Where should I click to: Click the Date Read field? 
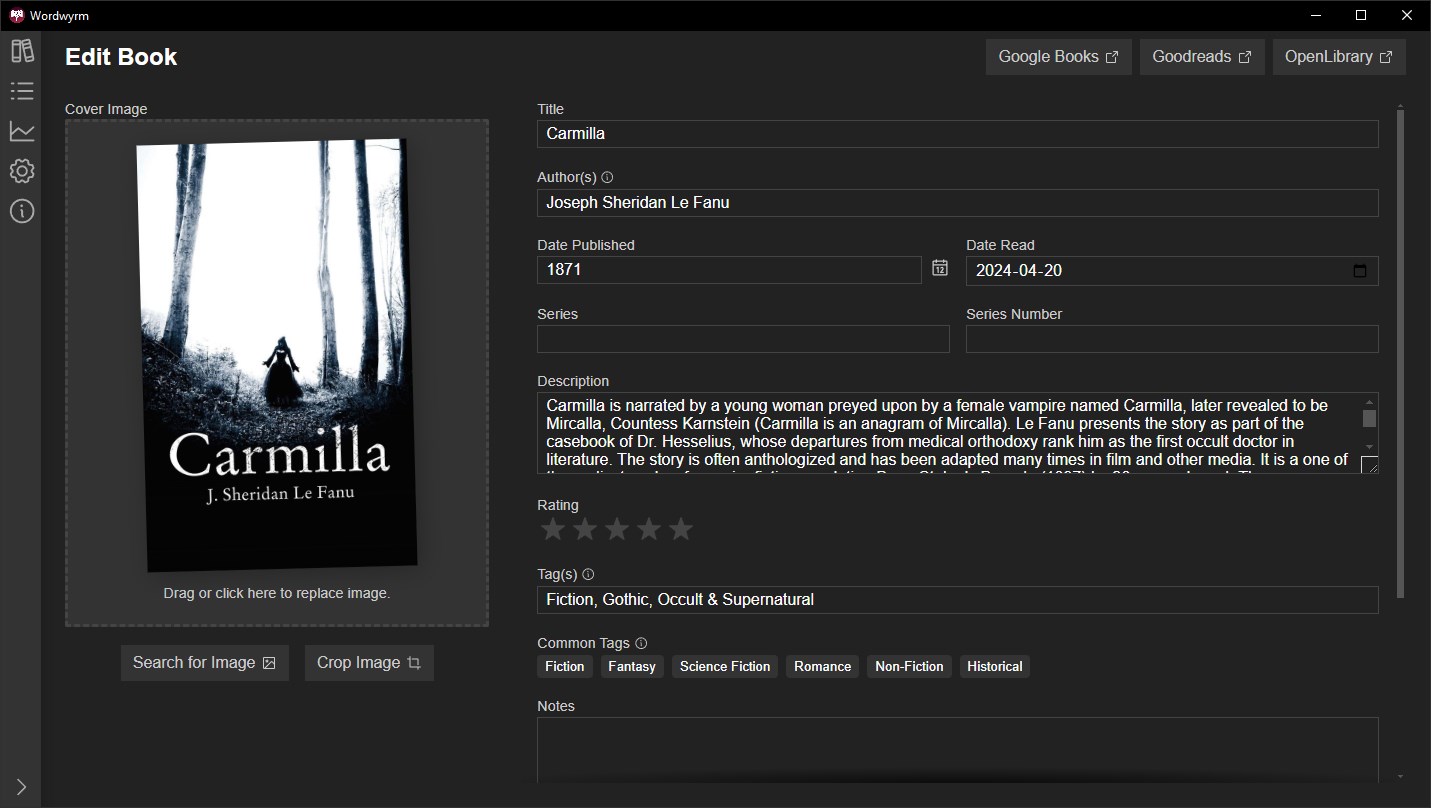click(1172, 271)
